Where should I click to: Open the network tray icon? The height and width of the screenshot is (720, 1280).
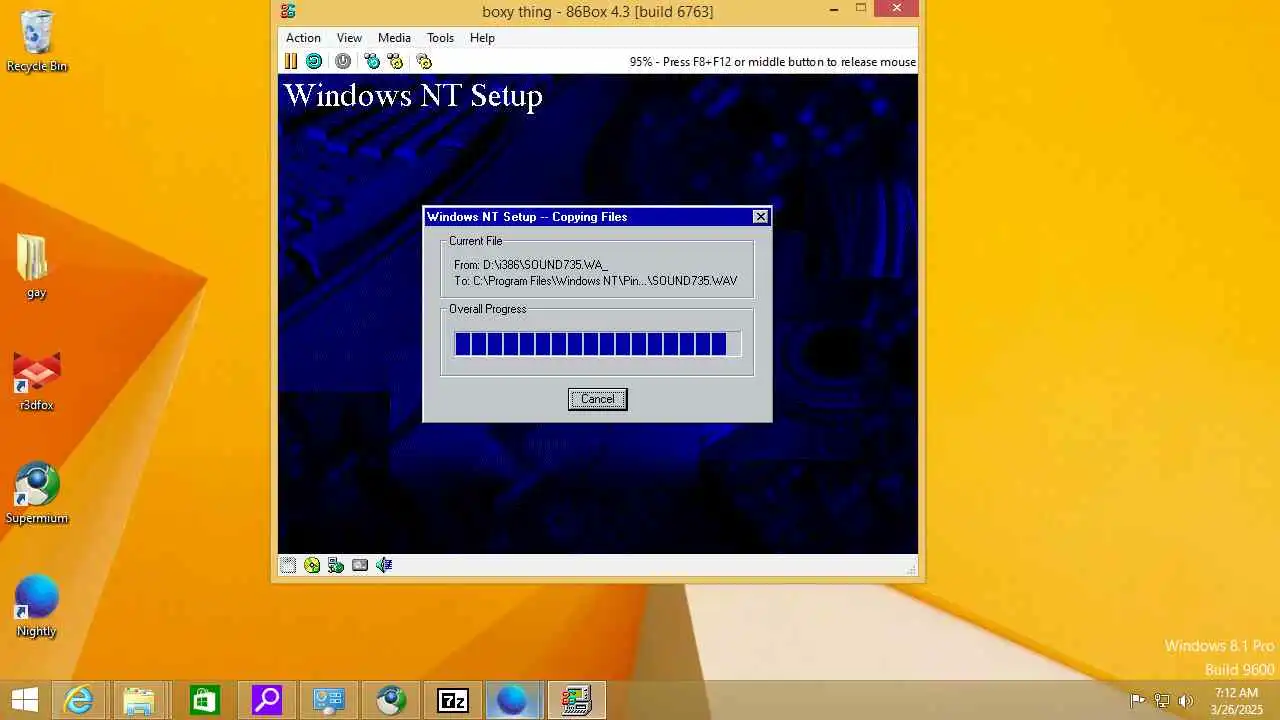pos(1162,700)
